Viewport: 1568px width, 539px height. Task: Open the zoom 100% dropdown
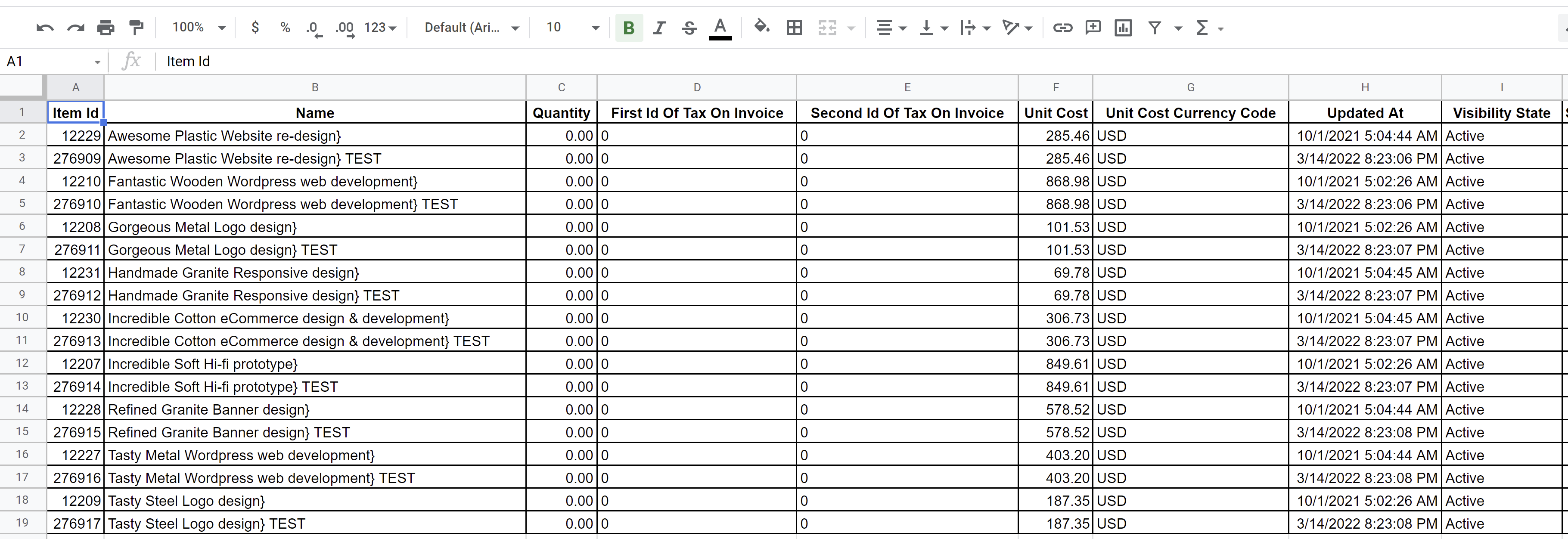click(x=199, y=28)
